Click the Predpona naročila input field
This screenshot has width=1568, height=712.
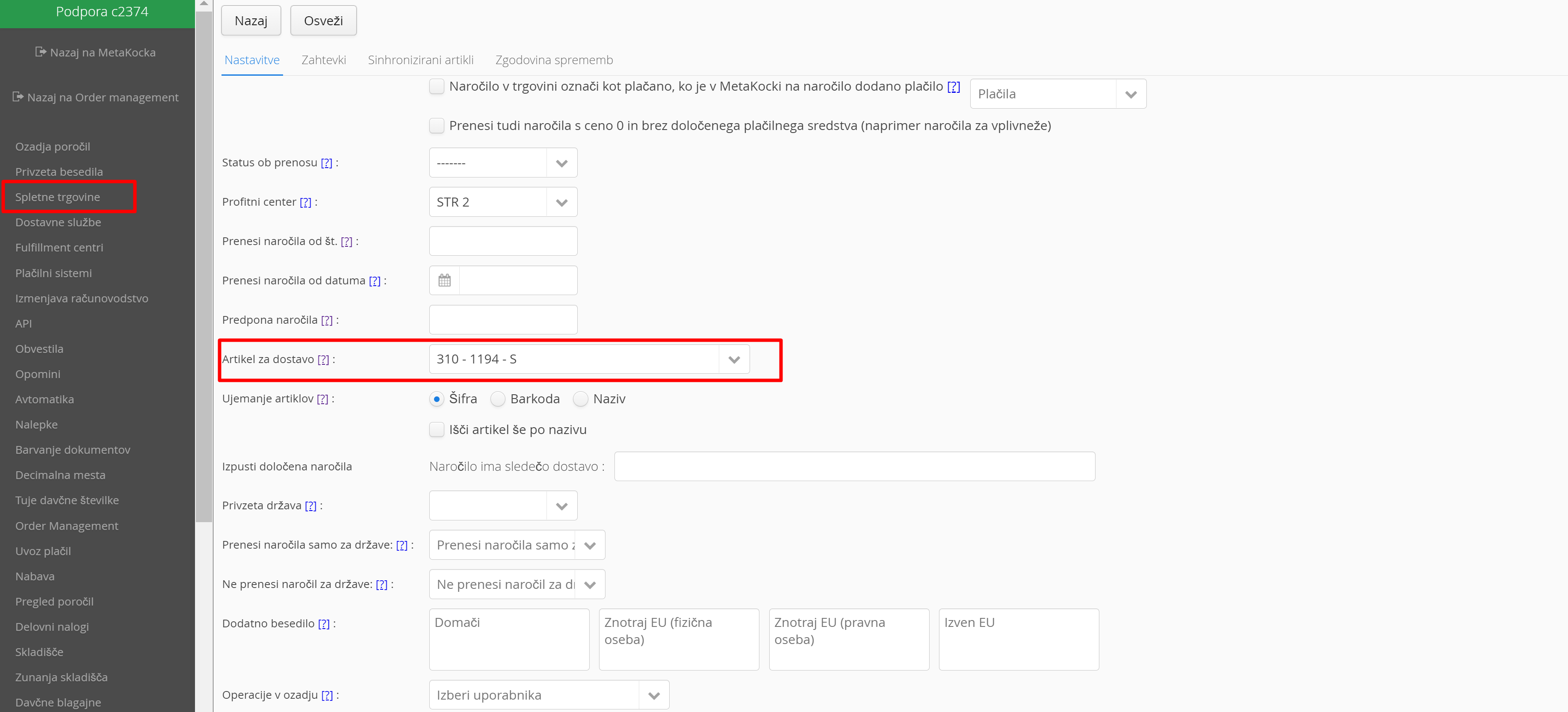(x=503, y=320)
